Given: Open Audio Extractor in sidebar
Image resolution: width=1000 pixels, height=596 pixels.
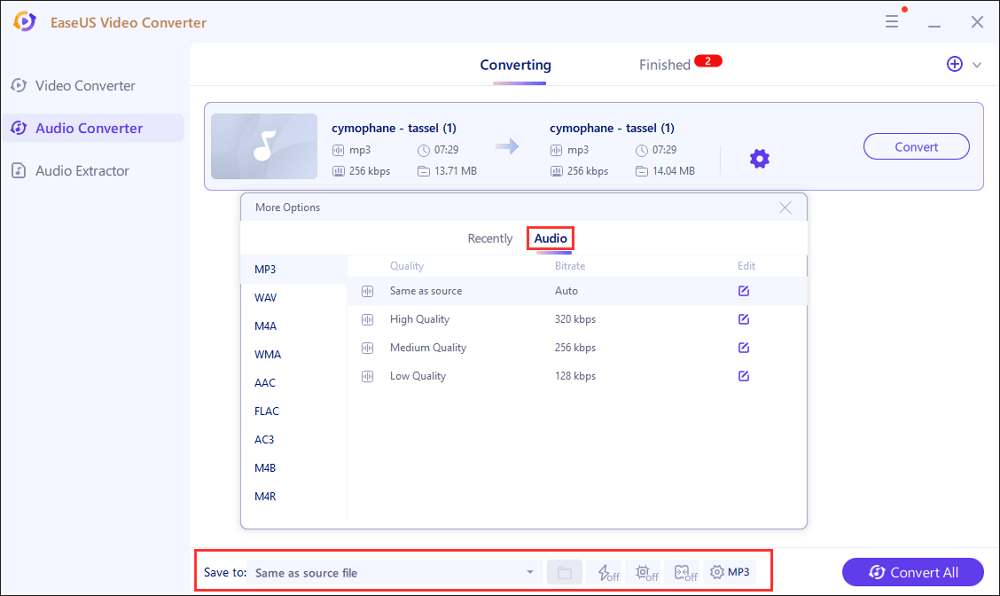Looking at the screenshot, I should pos(82,171).
